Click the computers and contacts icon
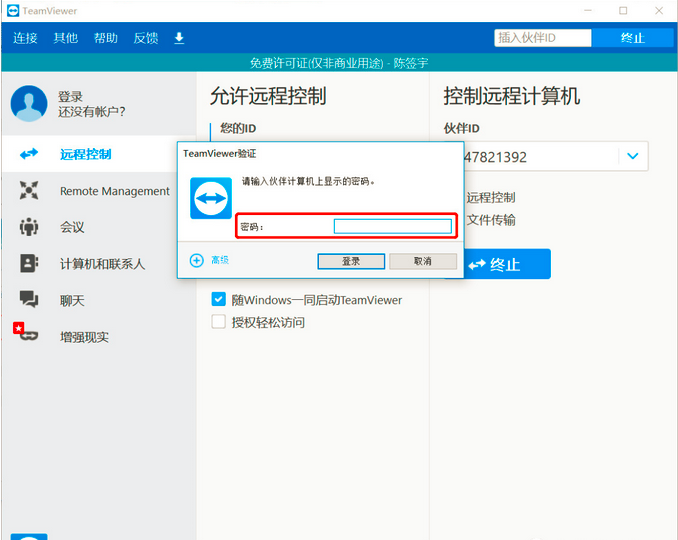Screen dimensions: 678x540 29,264
